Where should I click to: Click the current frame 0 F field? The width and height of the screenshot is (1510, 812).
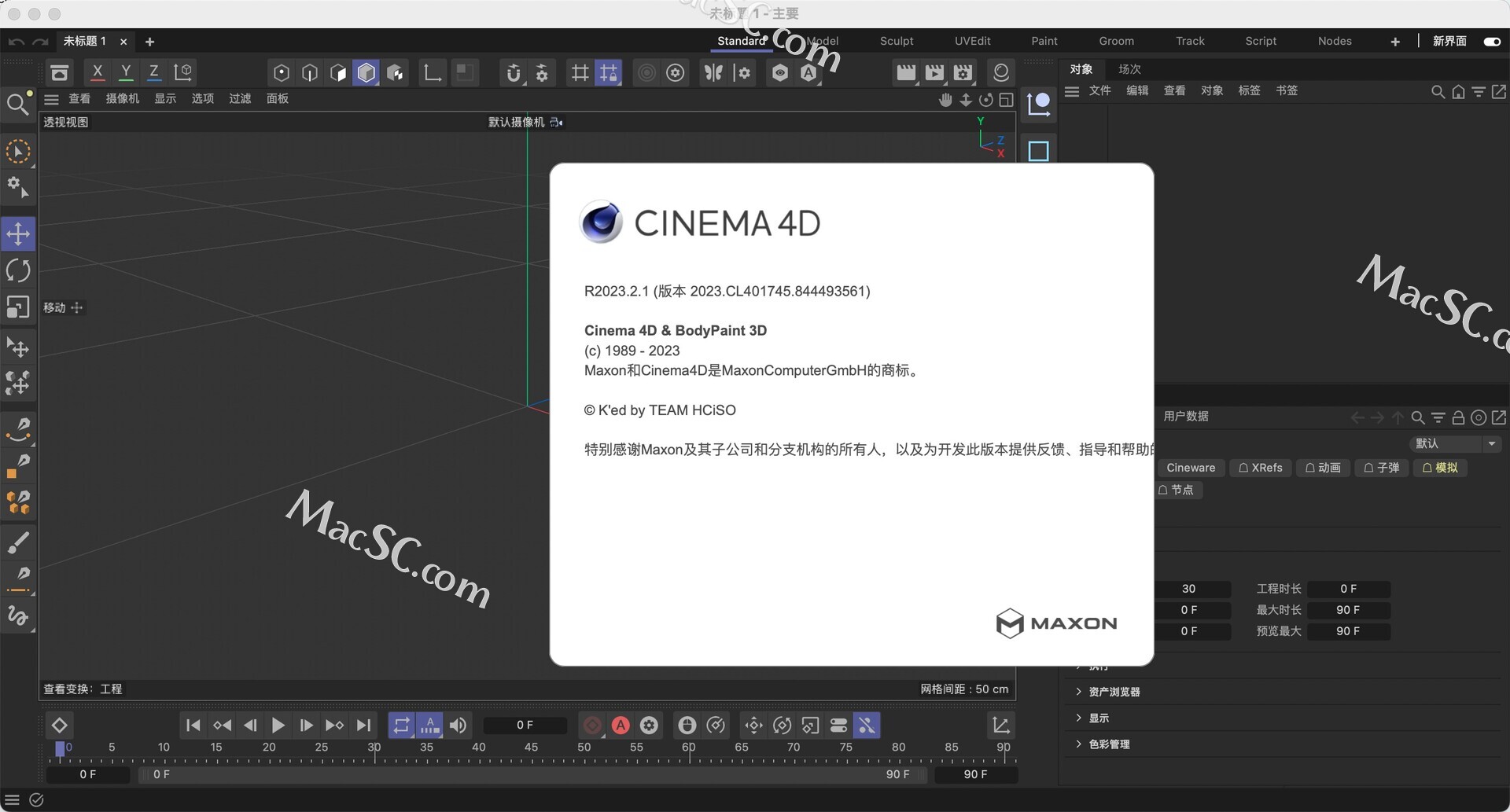pyautogui.click(x=525, y=725)
